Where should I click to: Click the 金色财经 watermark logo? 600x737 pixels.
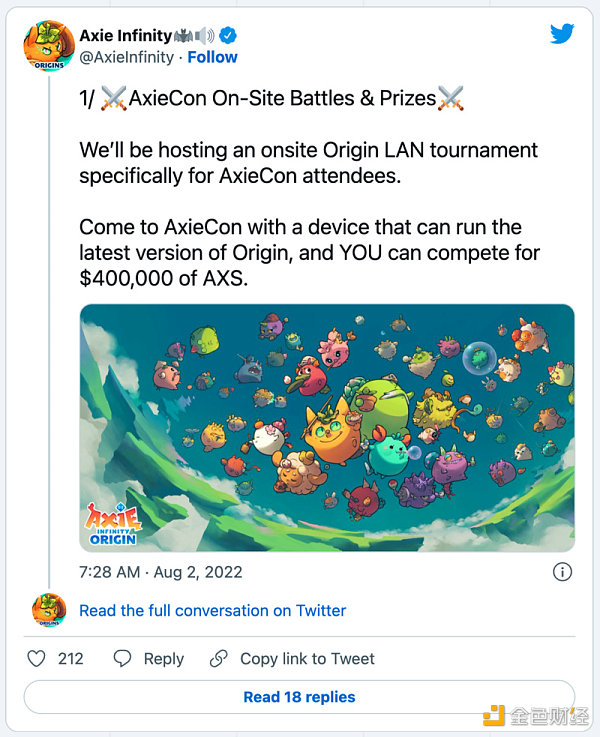coord(537,715)
